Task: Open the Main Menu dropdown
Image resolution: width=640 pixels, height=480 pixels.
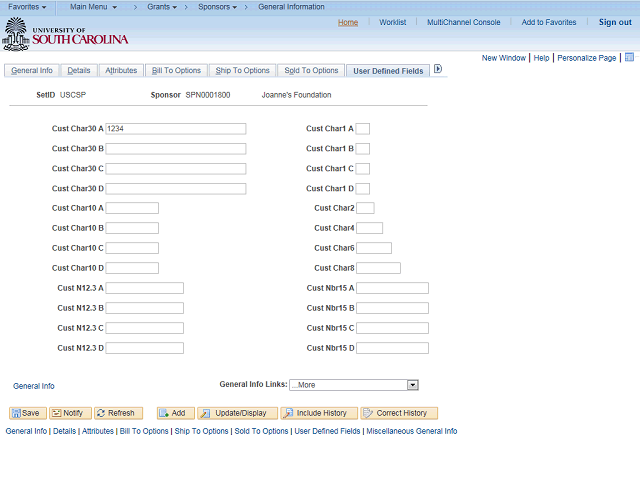Action: point(93,7)
